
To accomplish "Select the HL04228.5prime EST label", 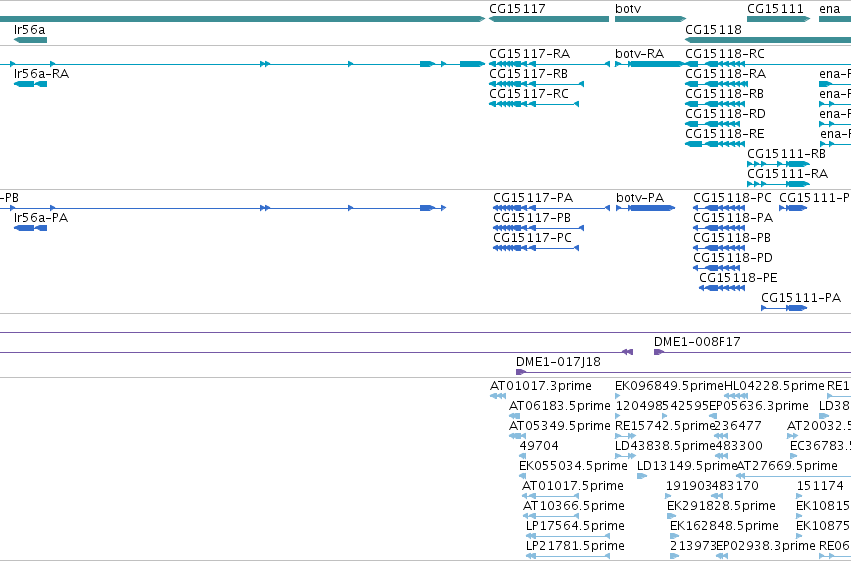I will click(x=774, y=386).
